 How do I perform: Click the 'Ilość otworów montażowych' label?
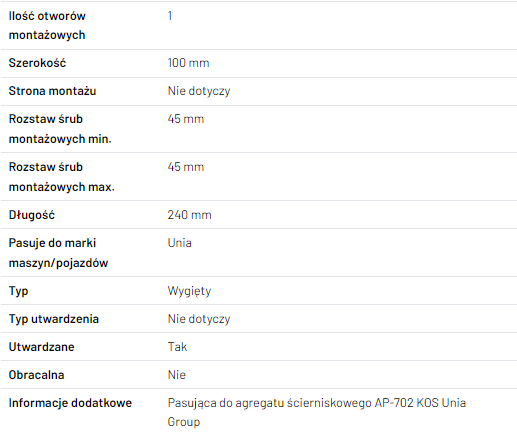click(47, 25)
